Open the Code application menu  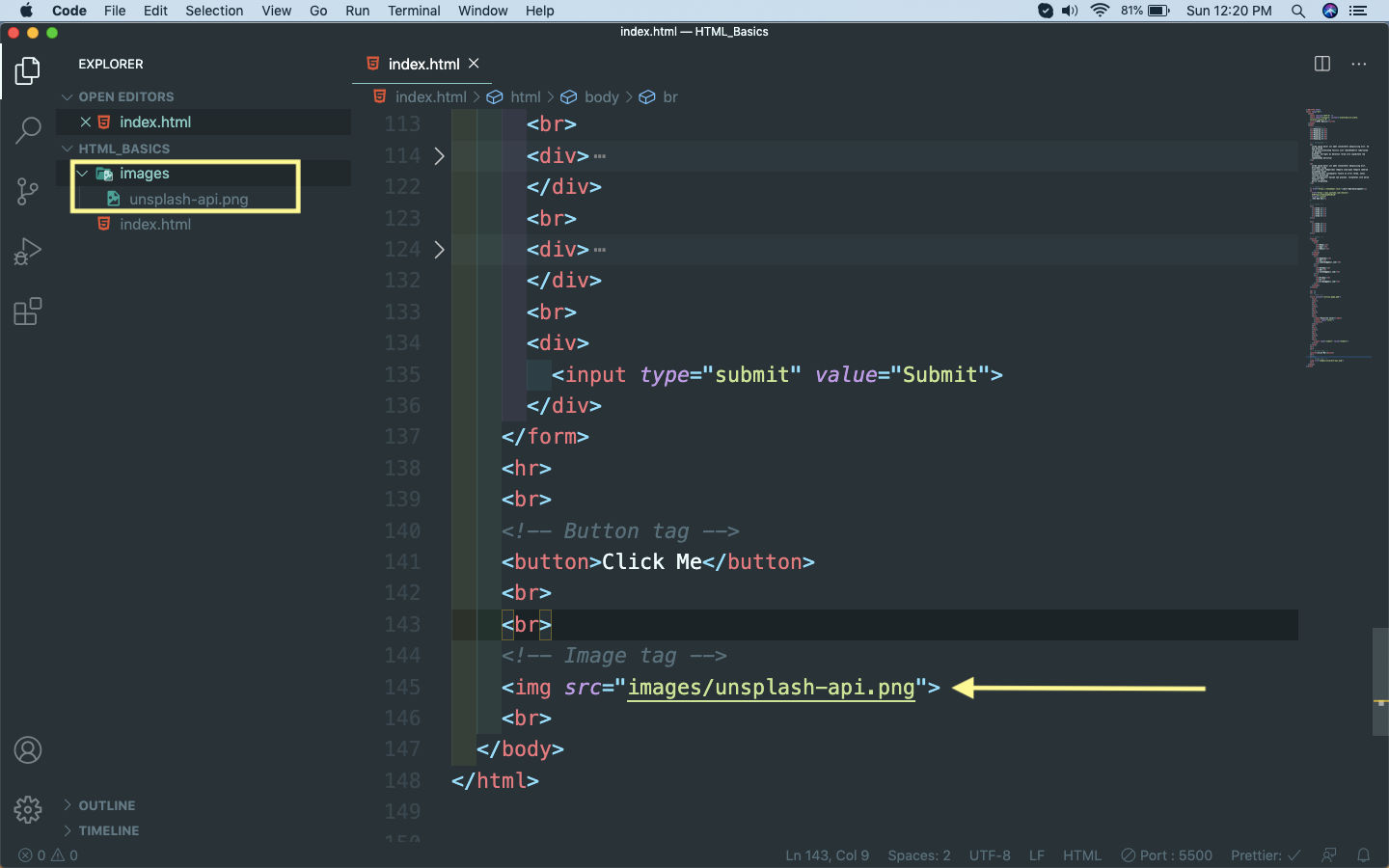tap(69, 11)
